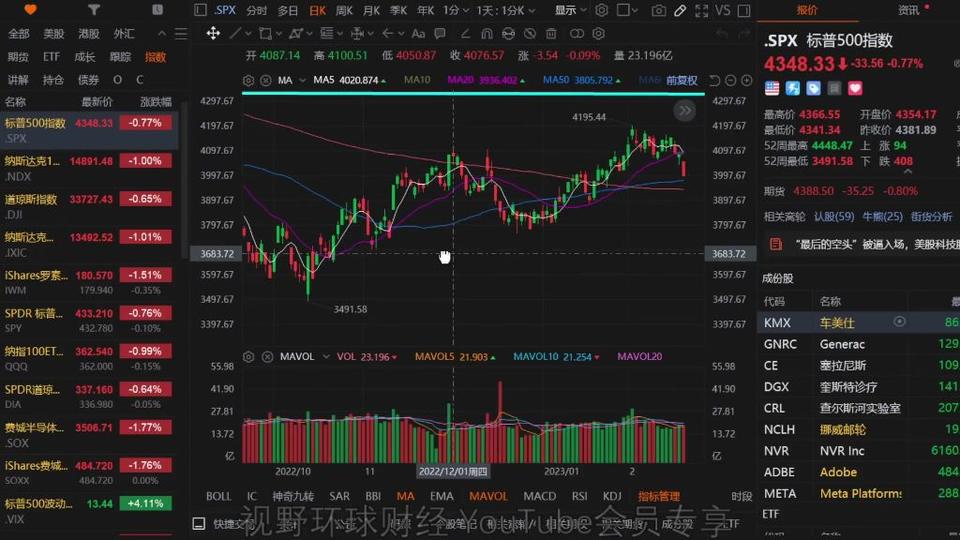The image size is (960, 540).
Task: Expand the MAVOL indicator type dropdown
Action: click(326, 356)
